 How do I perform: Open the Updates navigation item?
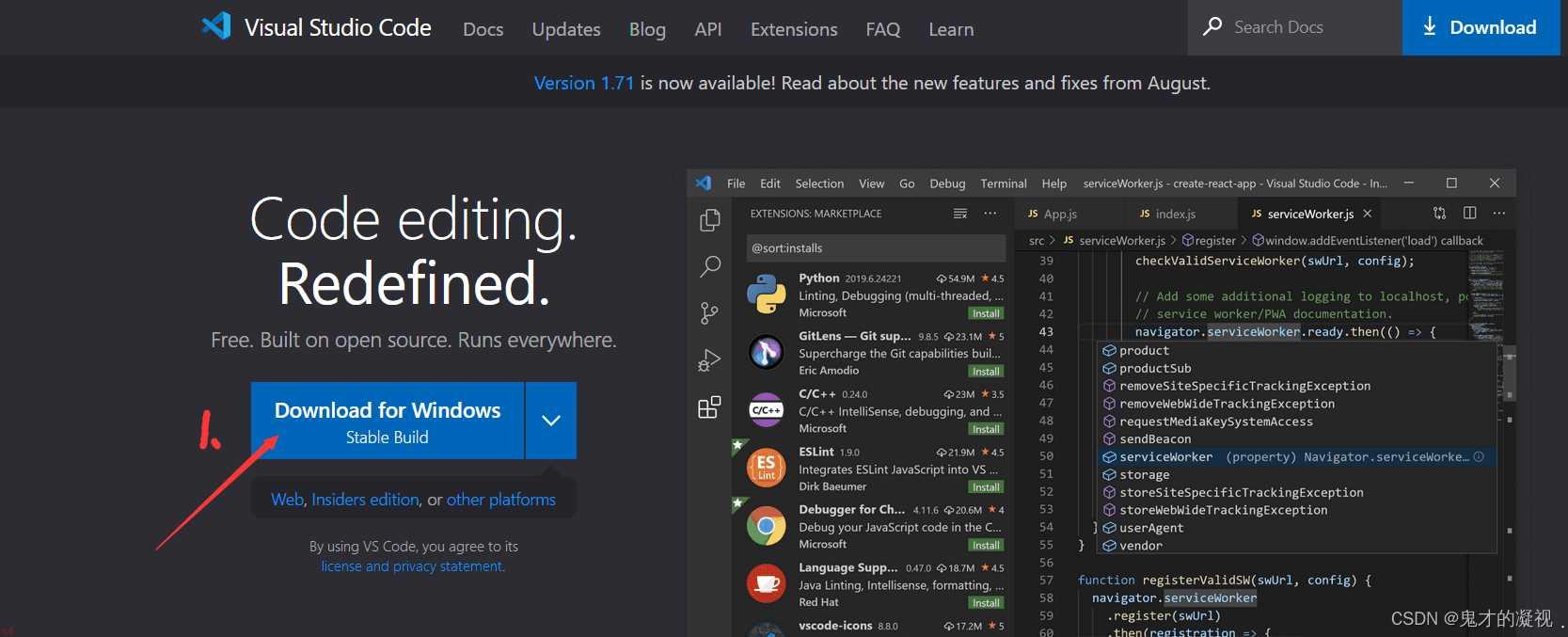566,29
